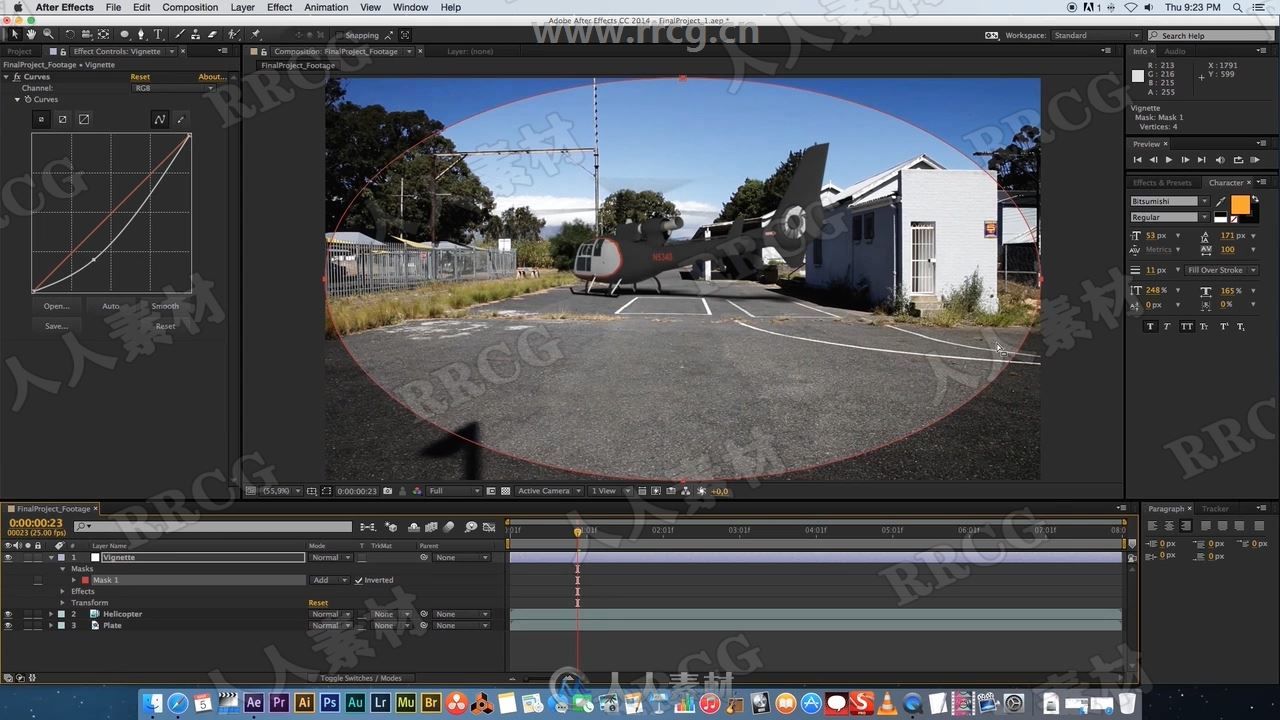
Task: Open Helicopter Parent None dropdown
Action: (461, 614)
